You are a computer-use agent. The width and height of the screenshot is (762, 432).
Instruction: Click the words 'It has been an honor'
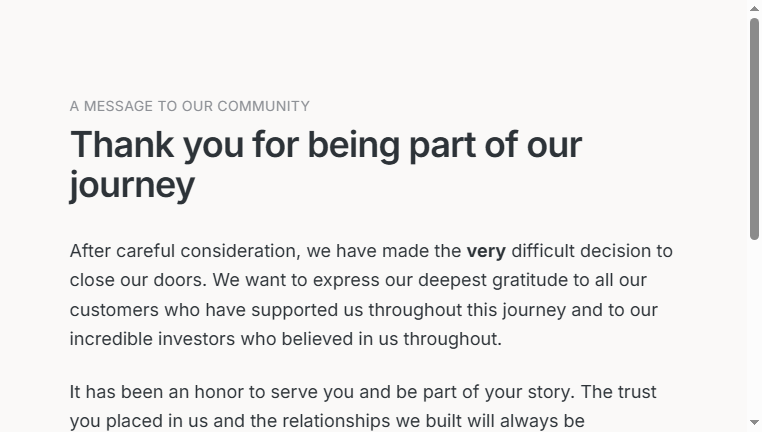click(157, 392)
